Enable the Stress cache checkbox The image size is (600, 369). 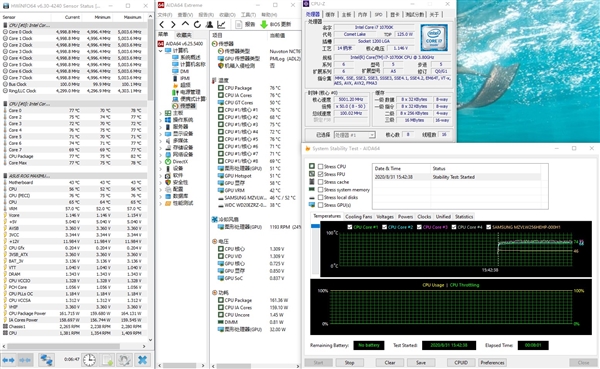point(321,182)
